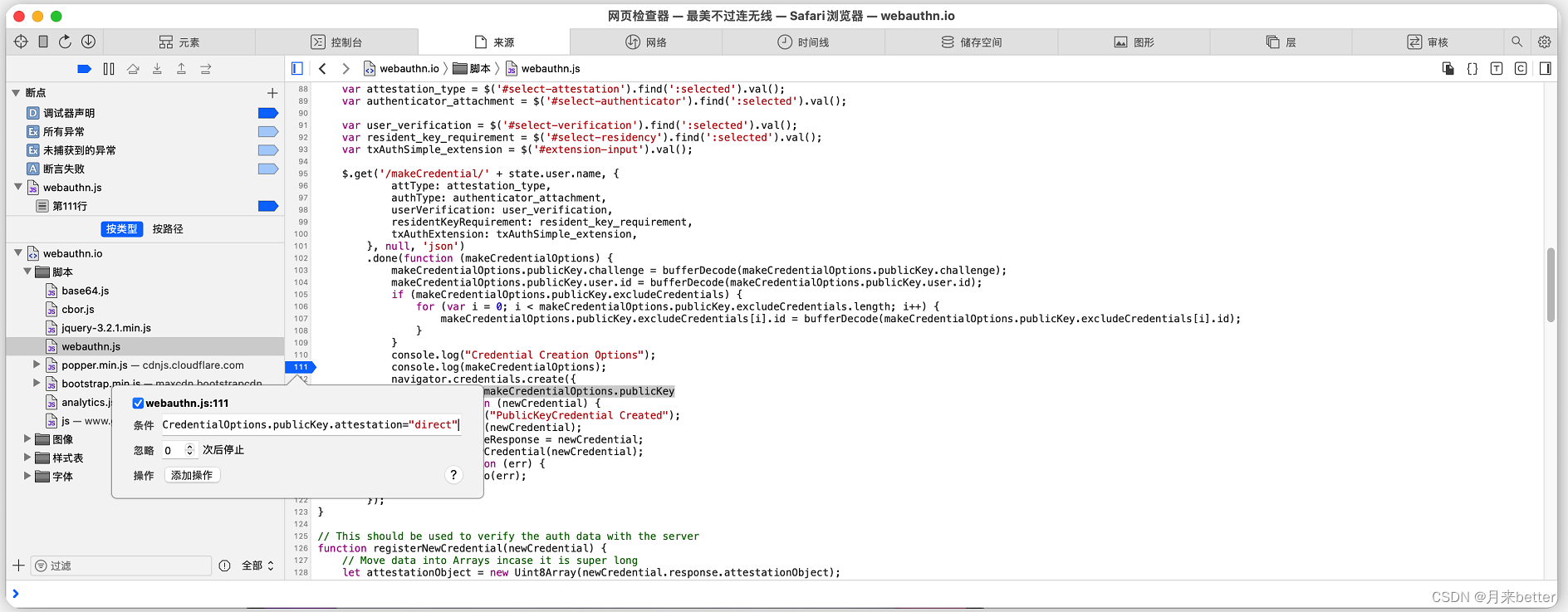The height and width of the screenshot is (612, 1568).
Task: Click the pretty print curly braces icon
Action: [1472, 69]
